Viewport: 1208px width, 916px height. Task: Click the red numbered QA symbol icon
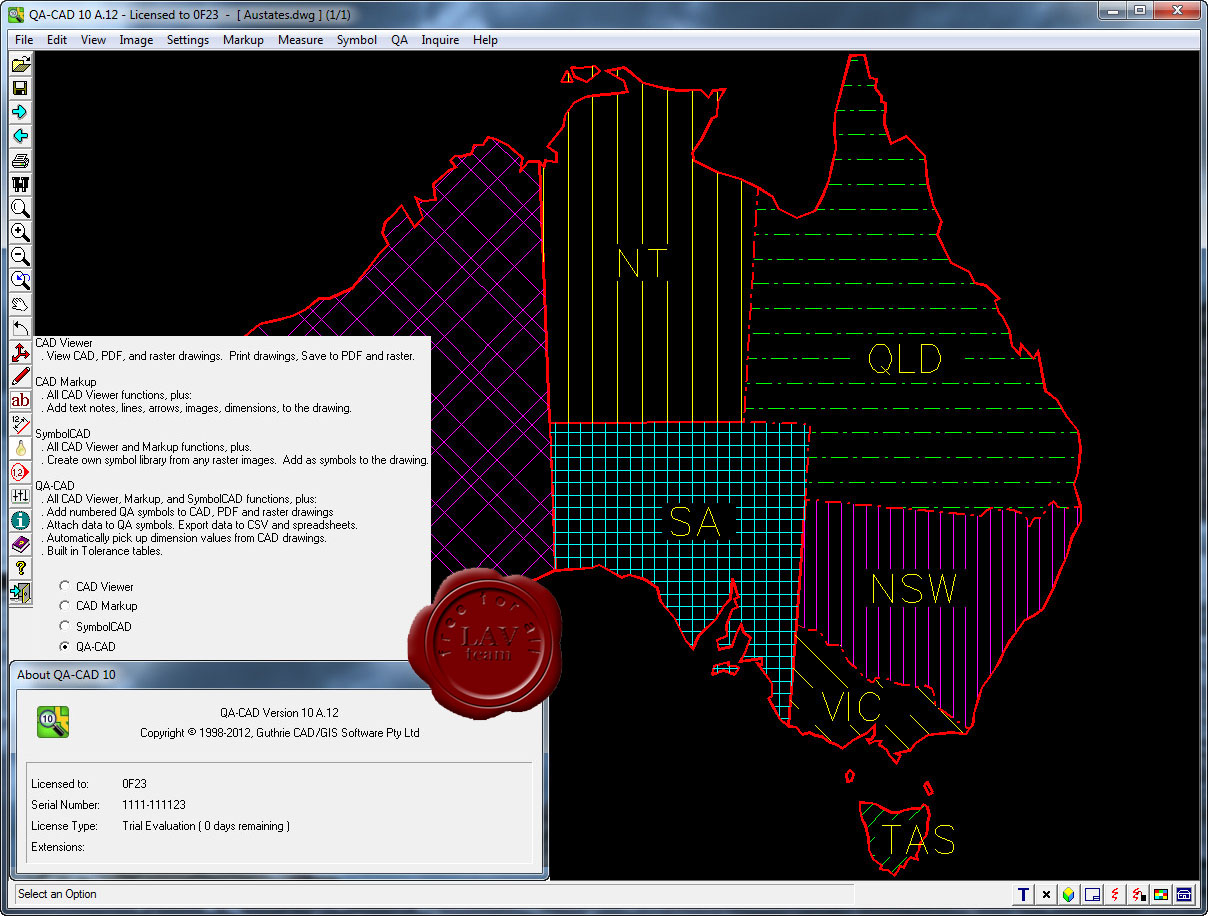tap(20, 472)
